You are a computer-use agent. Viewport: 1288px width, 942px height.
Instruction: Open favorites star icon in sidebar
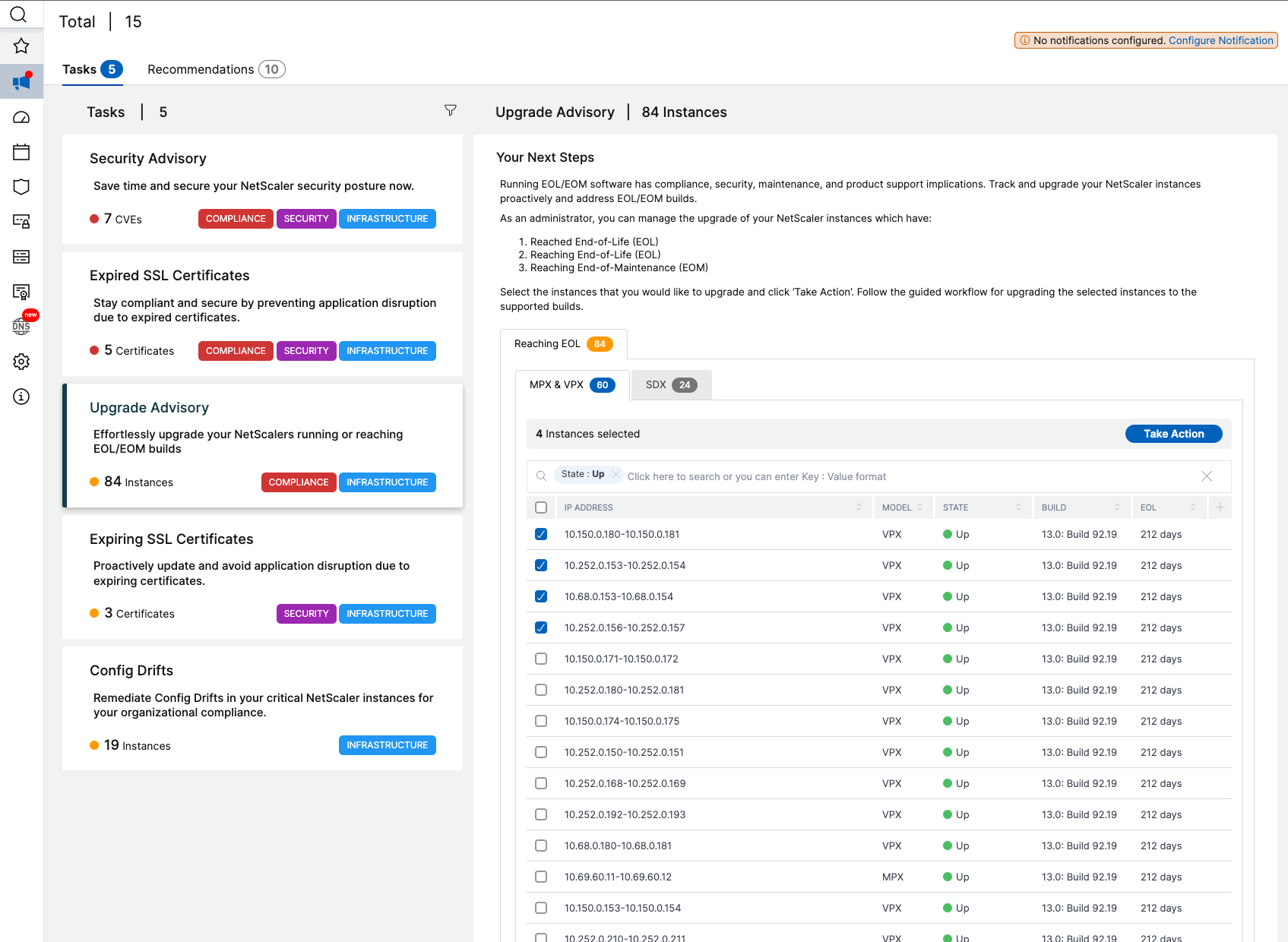21,46
